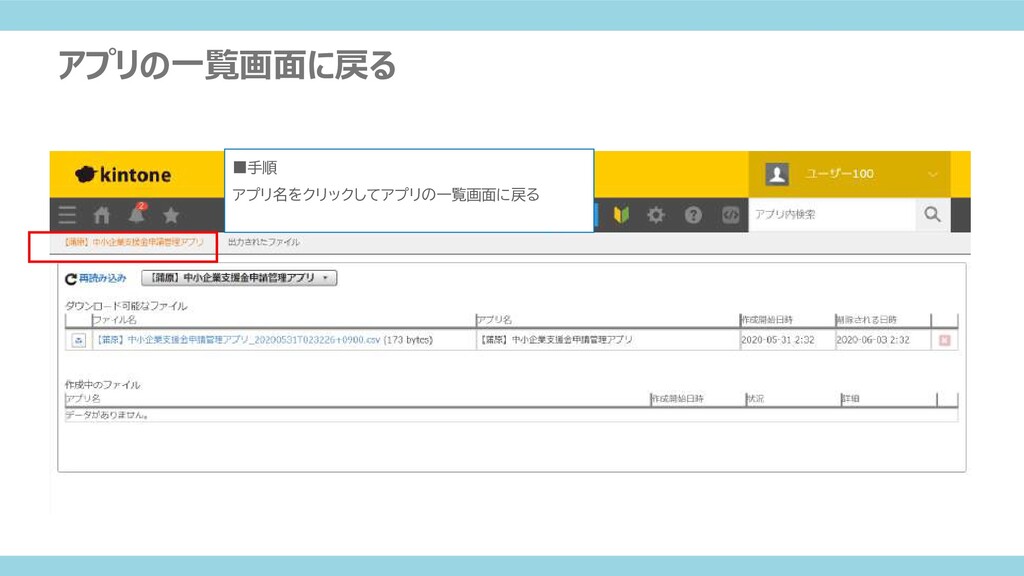1024x576 pixels.
Task: Click the file download icon in CSV row
Action: pyautogui.click(x=78, y=340)
